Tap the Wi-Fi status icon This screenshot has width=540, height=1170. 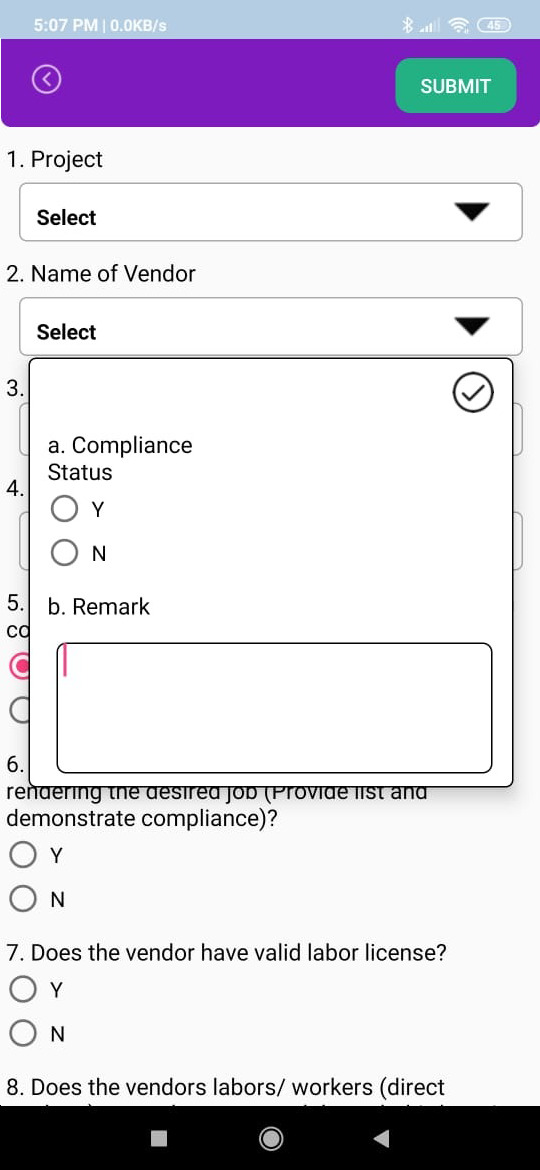point(462,25)
